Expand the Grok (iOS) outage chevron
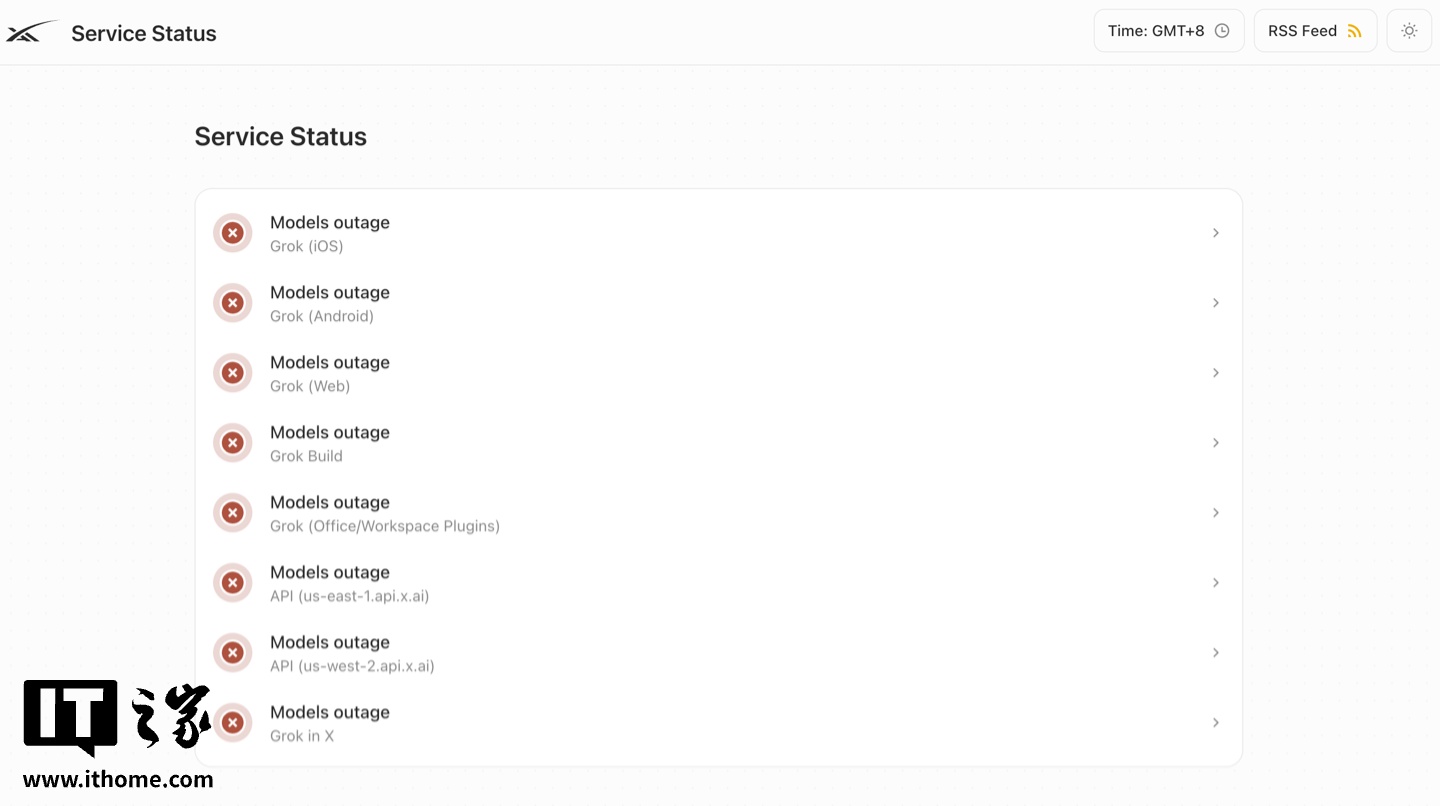 click(1216, 233)
